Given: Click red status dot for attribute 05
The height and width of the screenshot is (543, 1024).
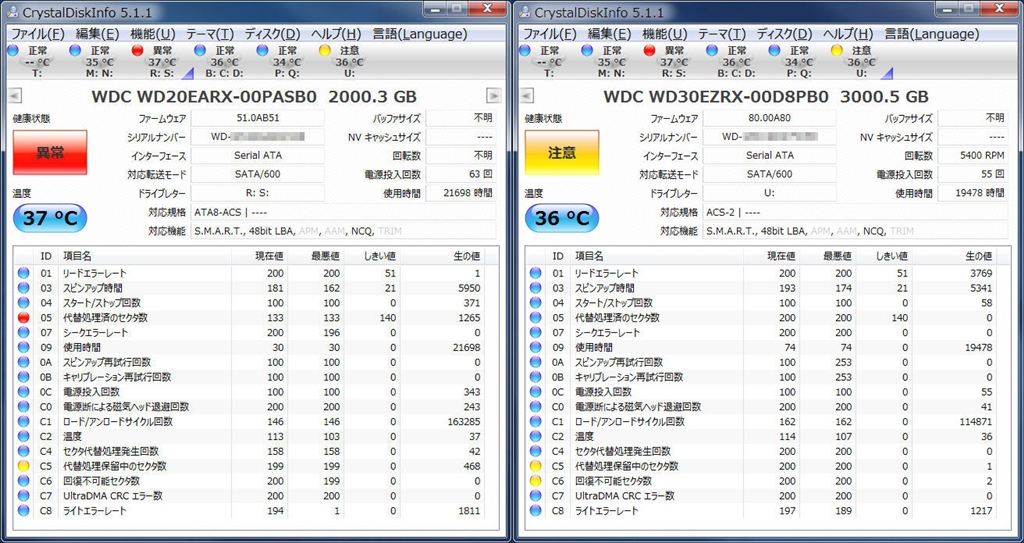Looking at the screenshot, I should [x=24, y=318].
